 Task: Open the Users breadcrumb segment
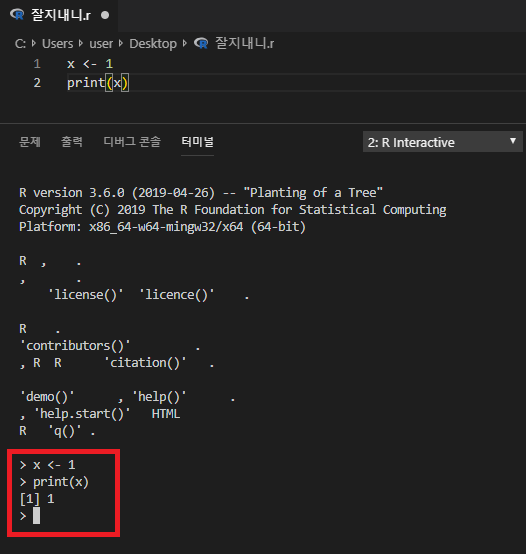click(58, 44)
